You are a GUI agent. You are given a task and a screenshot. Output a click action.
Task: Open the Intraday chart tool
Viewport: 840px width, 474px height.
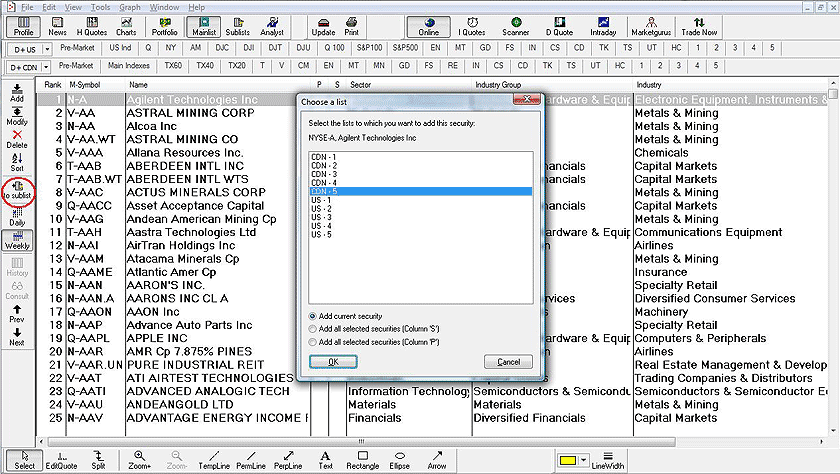[603, 26]
